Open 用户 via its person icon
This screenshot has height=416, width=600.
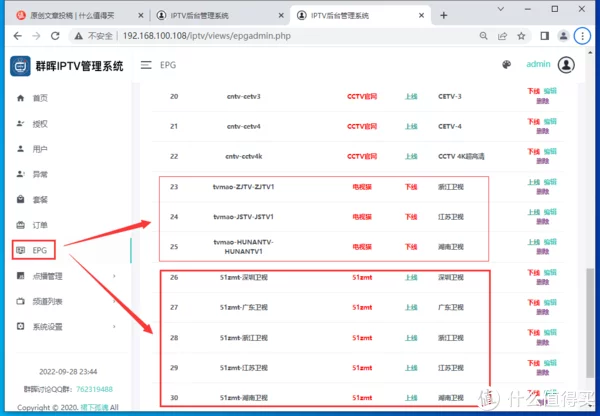pyautogui.click(x=21, y=148)
